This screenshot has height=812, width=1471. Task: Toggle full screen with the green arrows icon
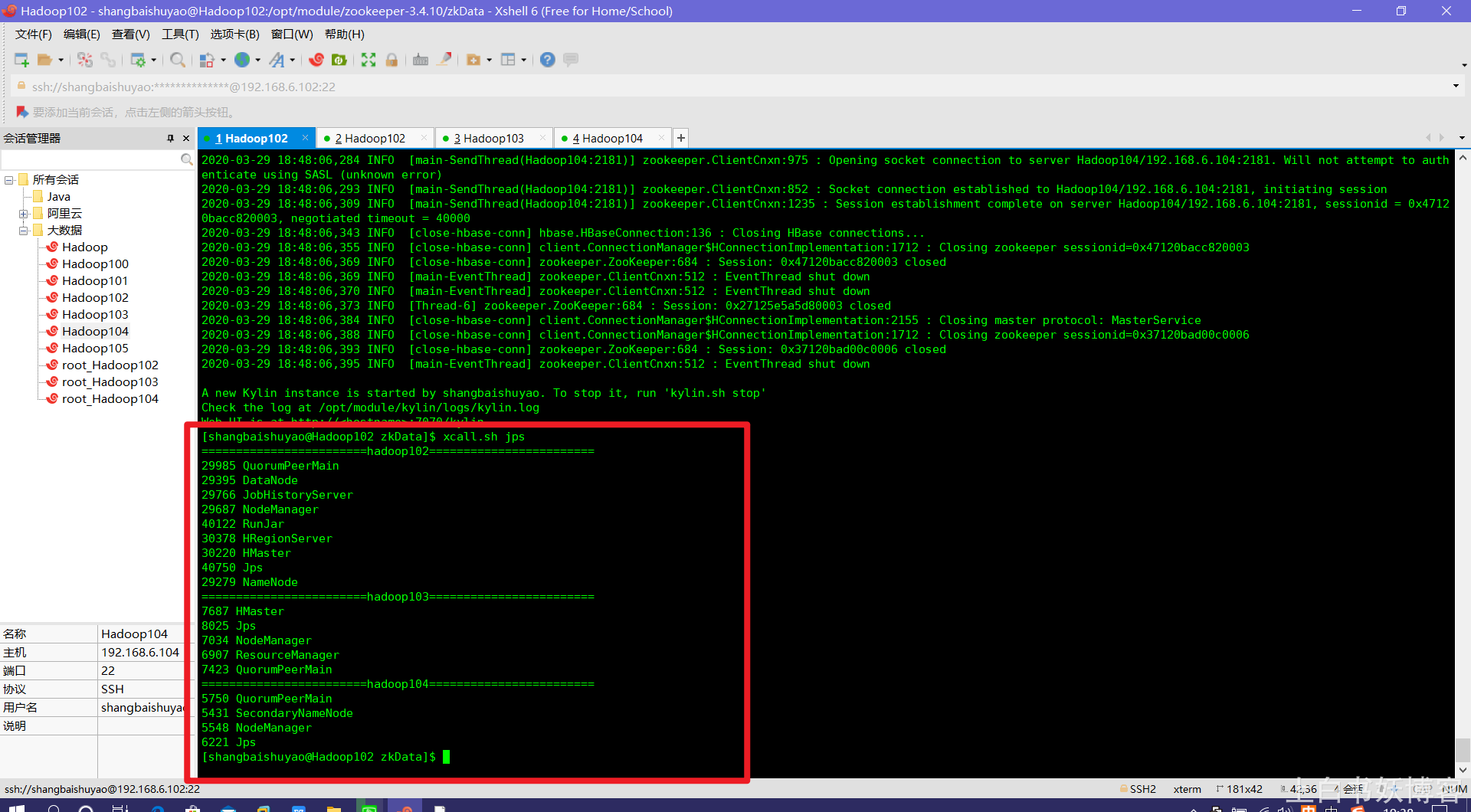click(x=369, y=60)
